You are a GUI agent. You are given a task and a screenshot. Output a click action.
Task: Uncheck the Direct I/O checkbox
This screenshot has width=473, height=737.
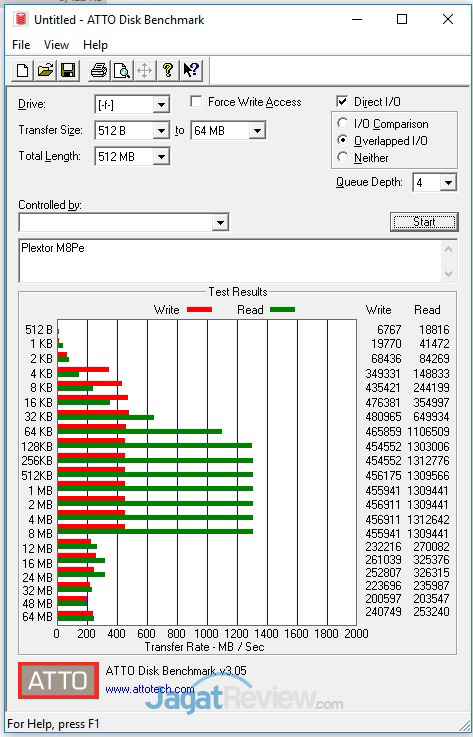(x=342, y=102)
